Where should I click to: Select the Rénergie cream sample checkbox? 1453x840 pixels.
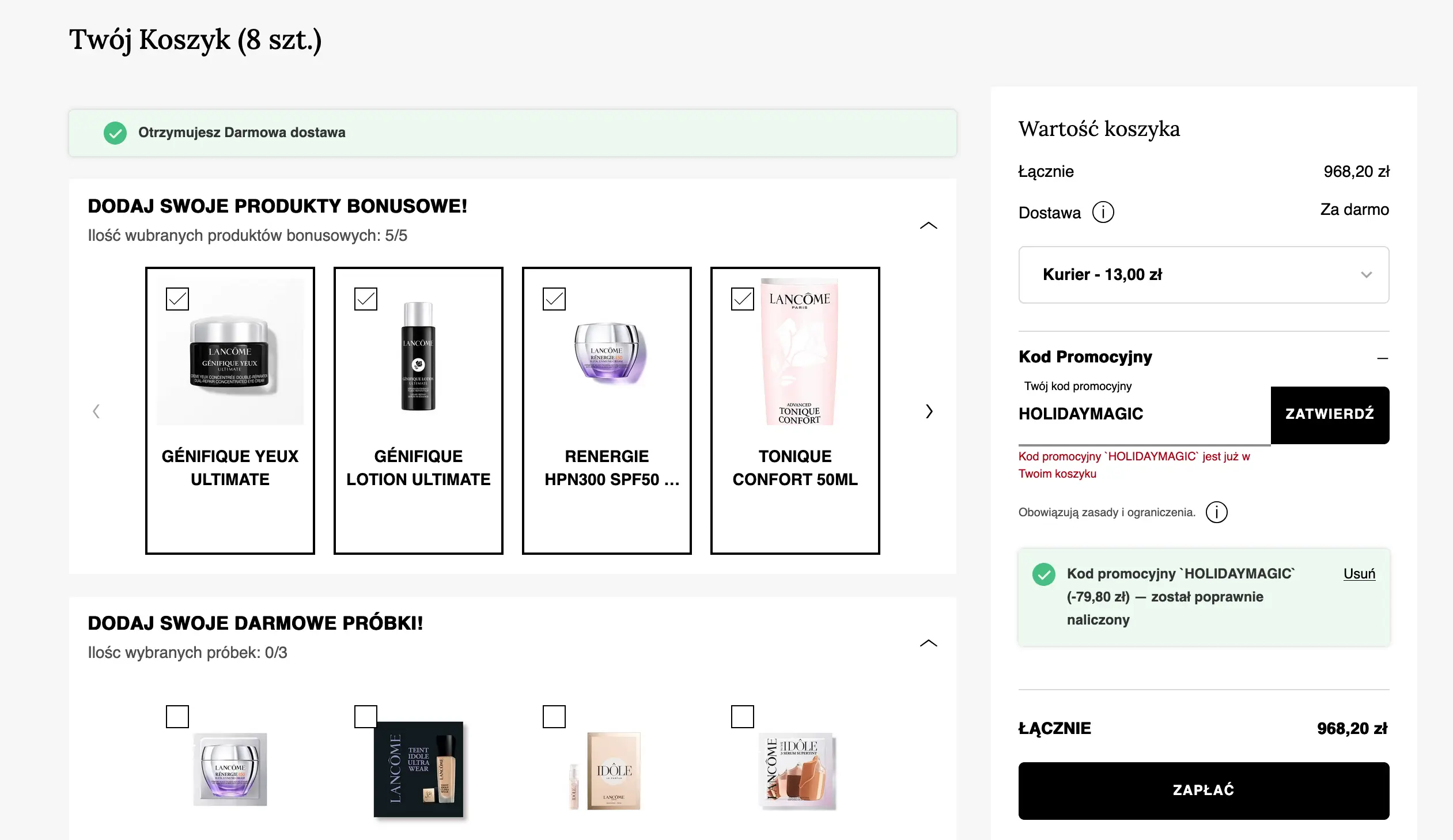[x=177, y=716]
